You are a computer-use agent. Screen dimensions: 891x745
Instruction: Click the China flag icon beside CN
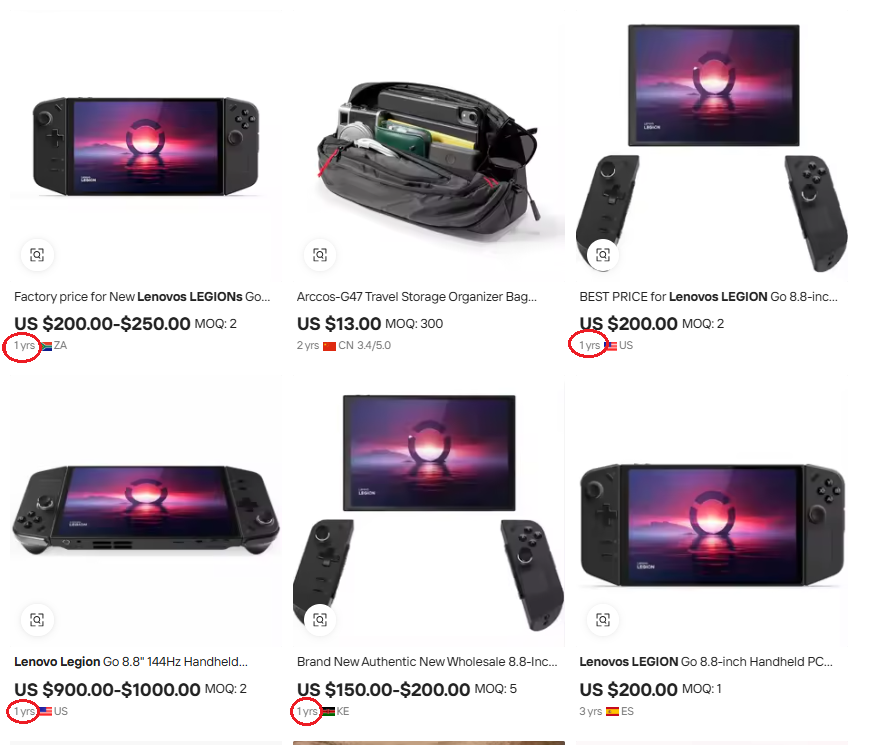(329, 346)
